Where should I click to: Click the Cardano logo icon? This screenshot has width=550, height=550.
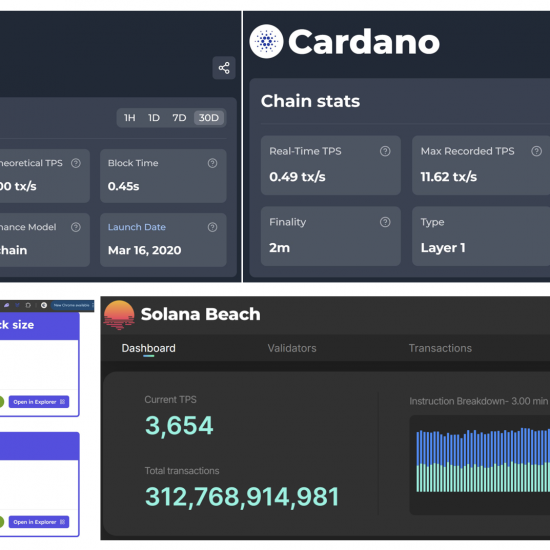[x=266, y=41]
